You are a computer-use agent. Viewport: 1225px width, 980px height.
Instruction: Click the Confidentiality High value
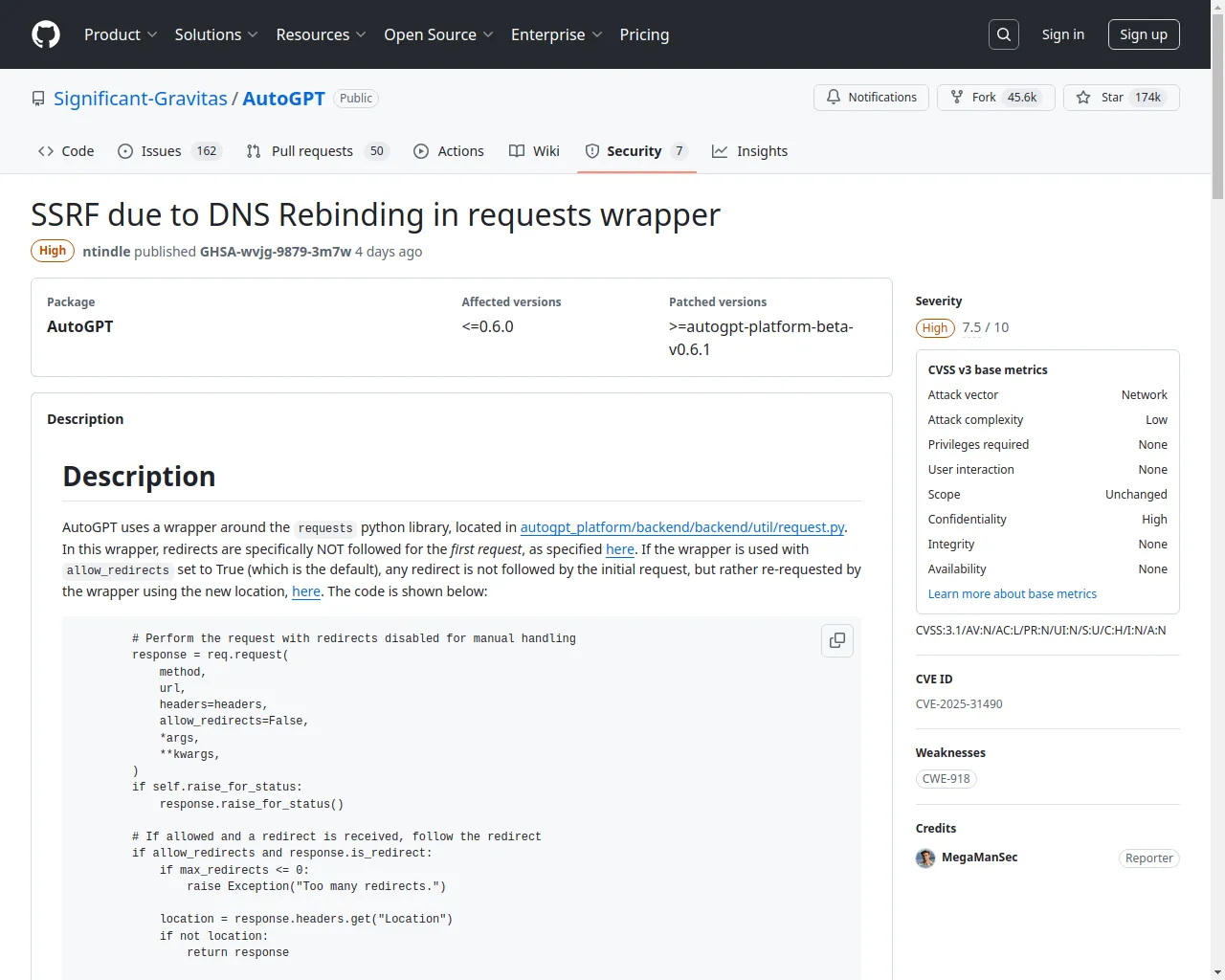coord(1154,520)
